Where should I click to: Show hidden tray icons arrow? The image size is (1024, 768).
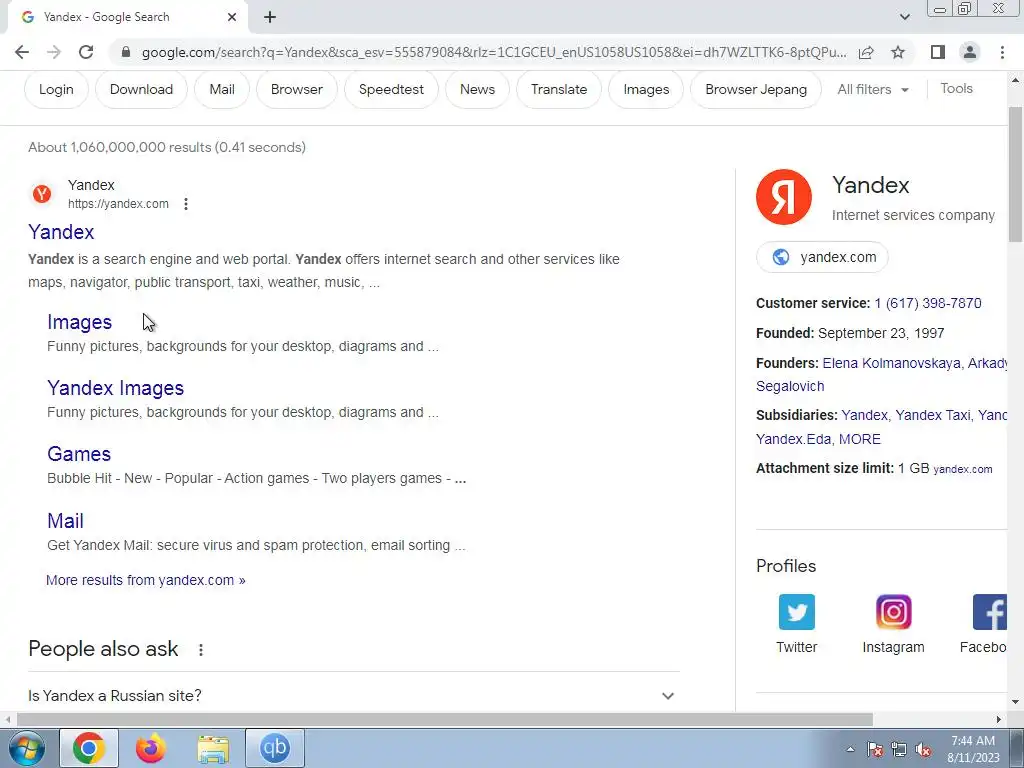(850, 749)
